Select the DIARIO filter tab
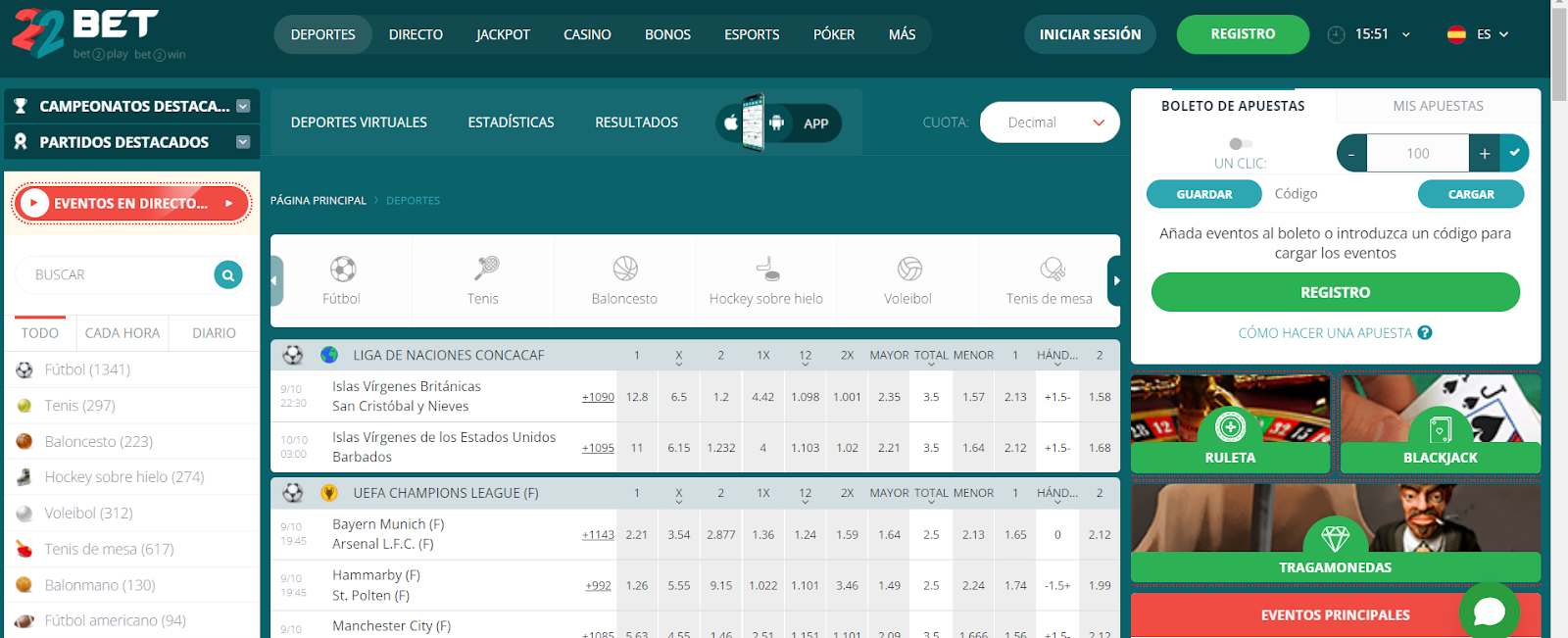Screen dimensions: 1568x638 (x=214, y=333)
